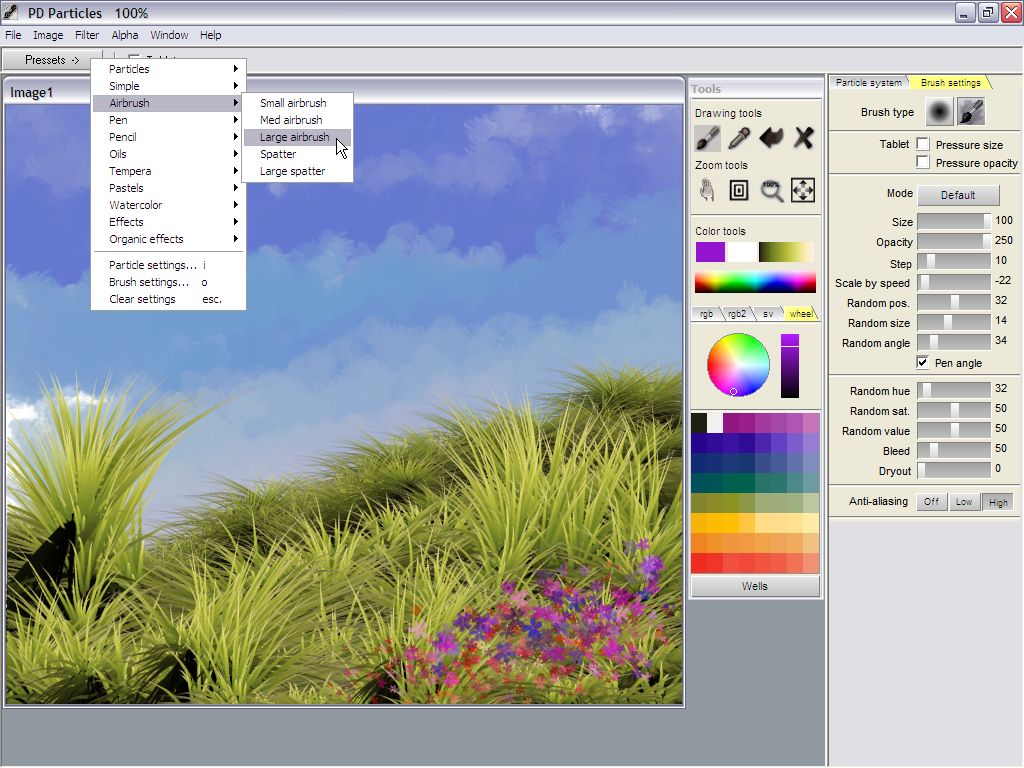Click the purple foreground color swatch

710,252
